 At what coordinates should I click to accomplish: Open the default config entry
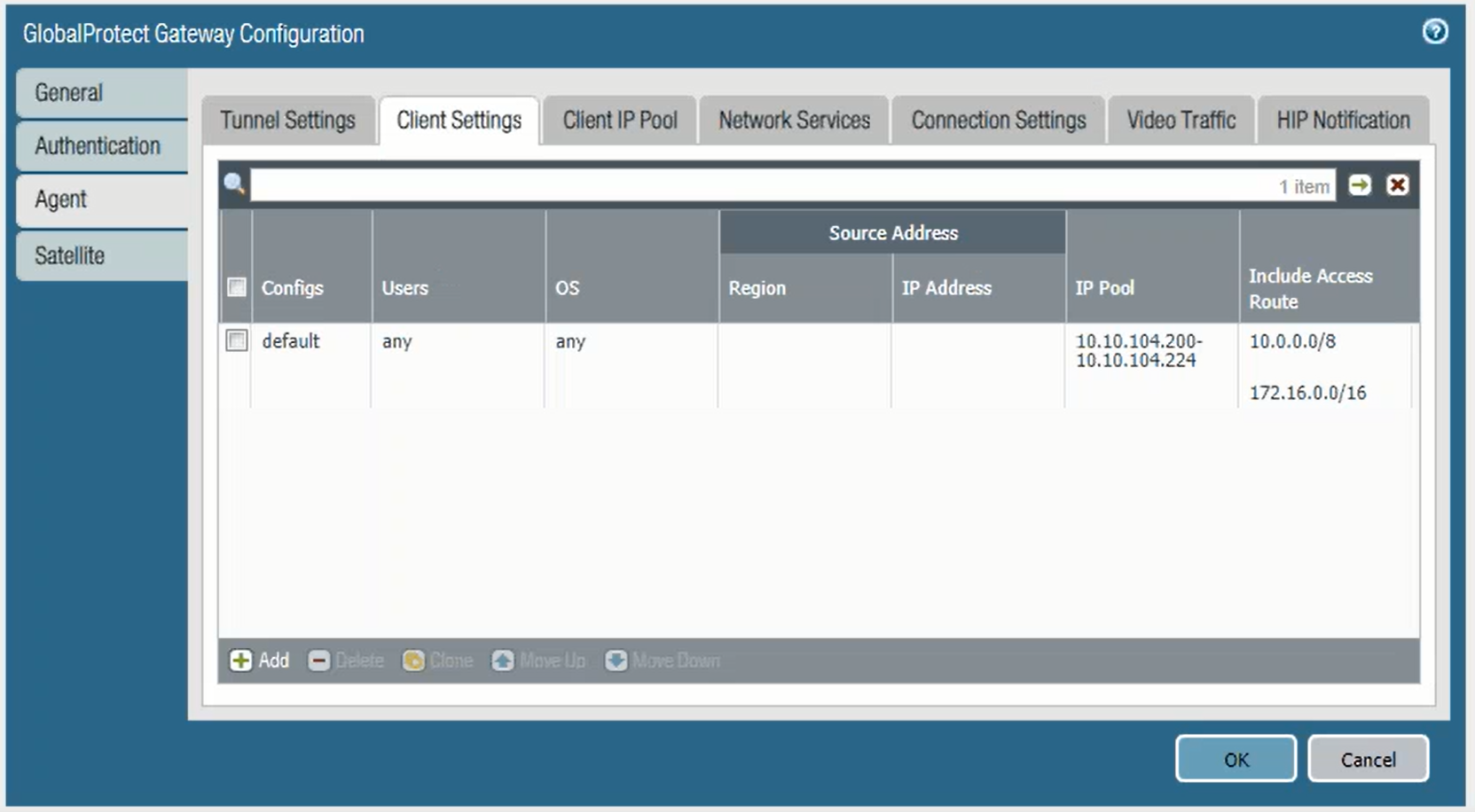coord(290,341)
